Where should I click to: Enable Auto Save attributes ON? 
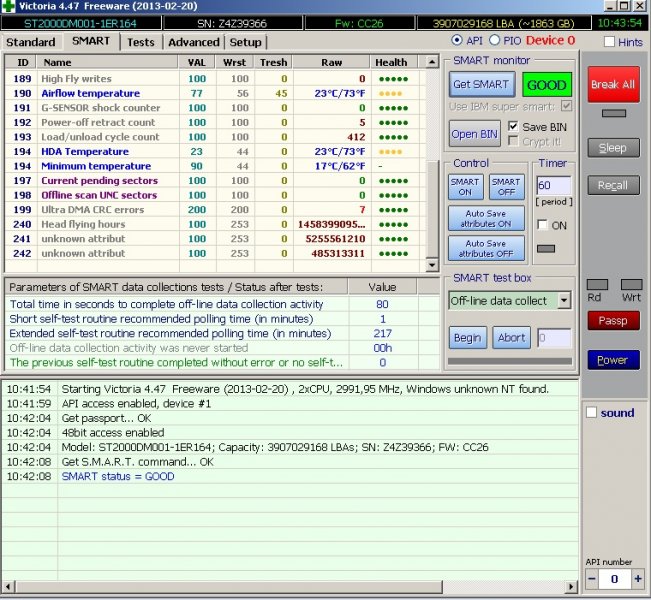click(x=485, y=218)
